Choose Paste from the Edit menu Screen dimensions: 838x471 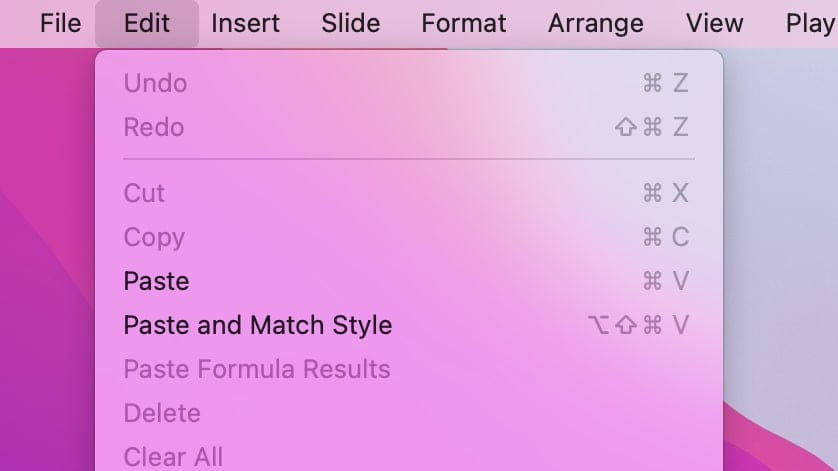409,281
